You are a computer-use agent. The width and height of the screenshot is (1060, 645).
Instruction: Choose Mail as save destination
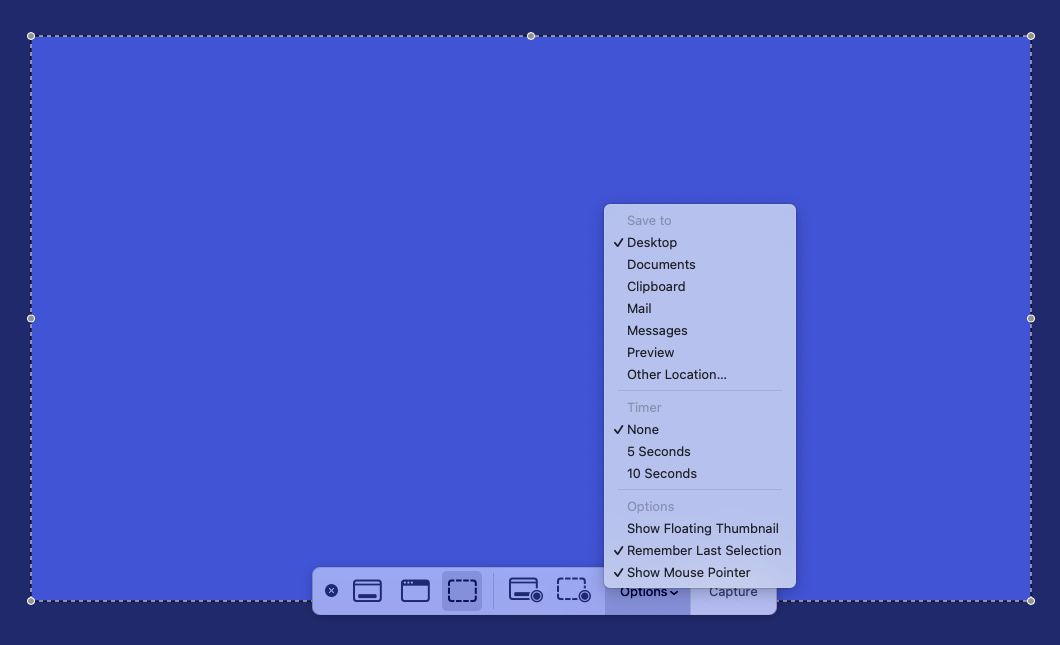tap(639, 308)
